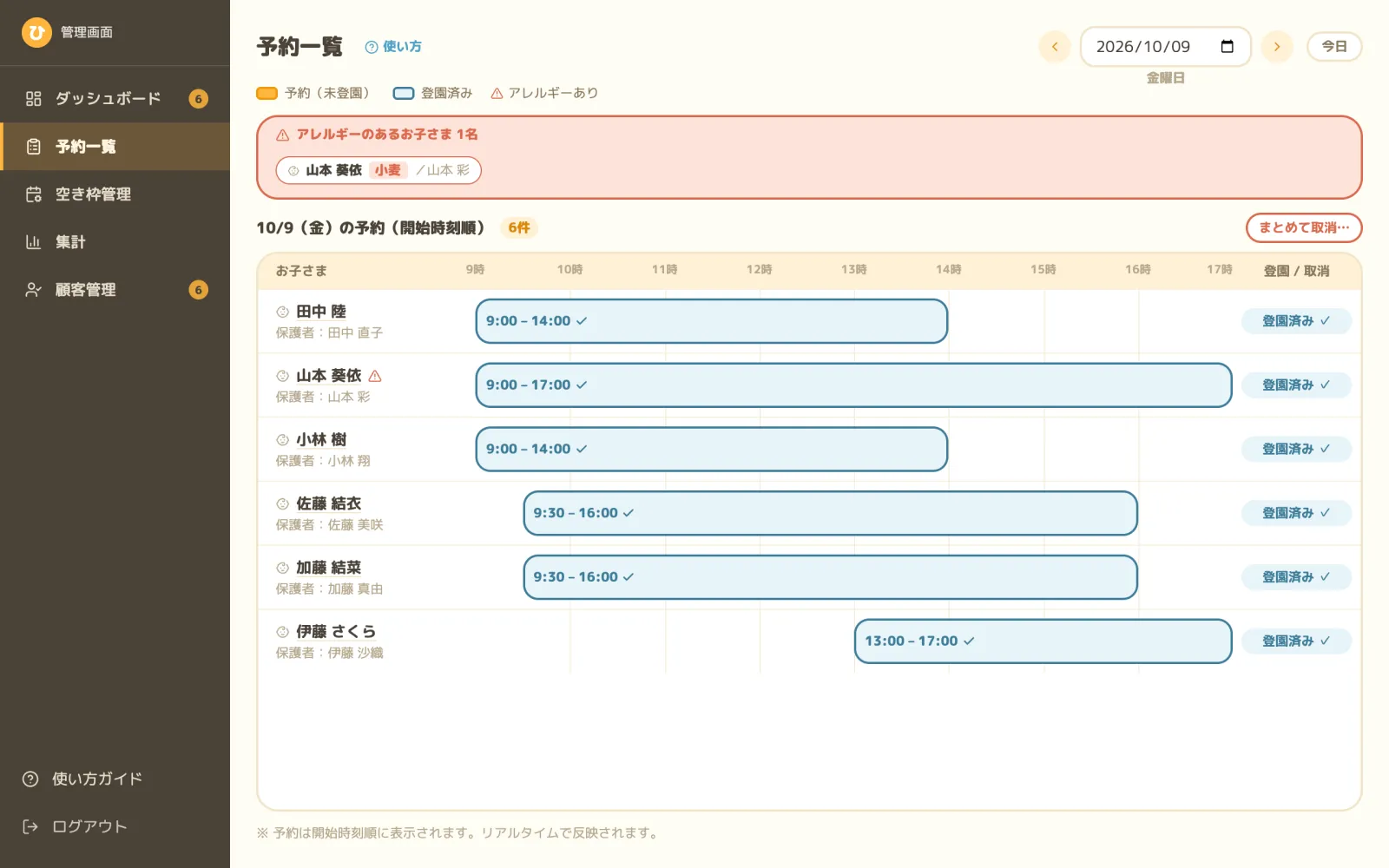Toggle 登園済み for 田中 陸
This screenshot has height=868, width=1389.
(1296, 321)
